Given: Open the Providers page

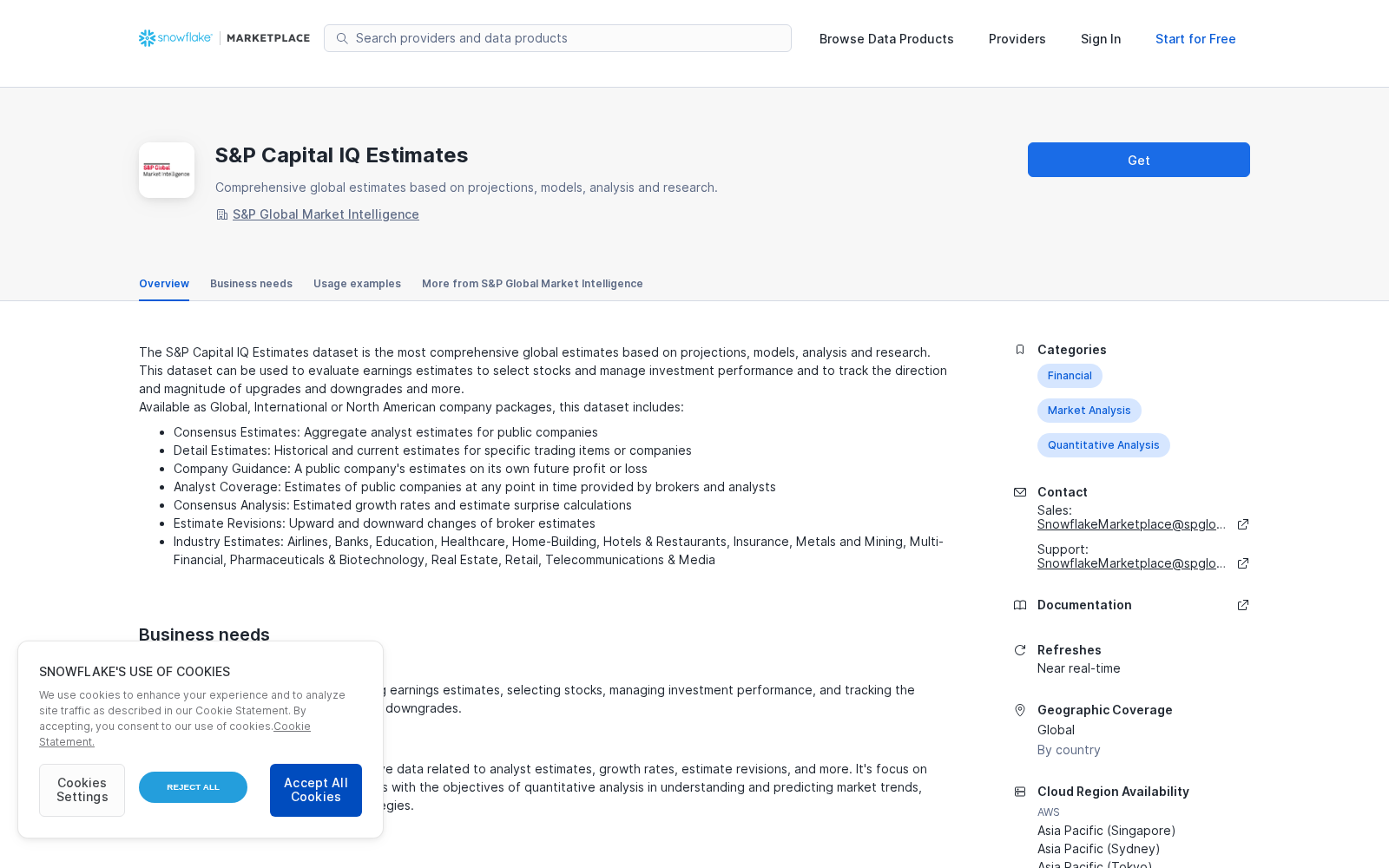Looking at the screenshot, I should (1017, 39).
